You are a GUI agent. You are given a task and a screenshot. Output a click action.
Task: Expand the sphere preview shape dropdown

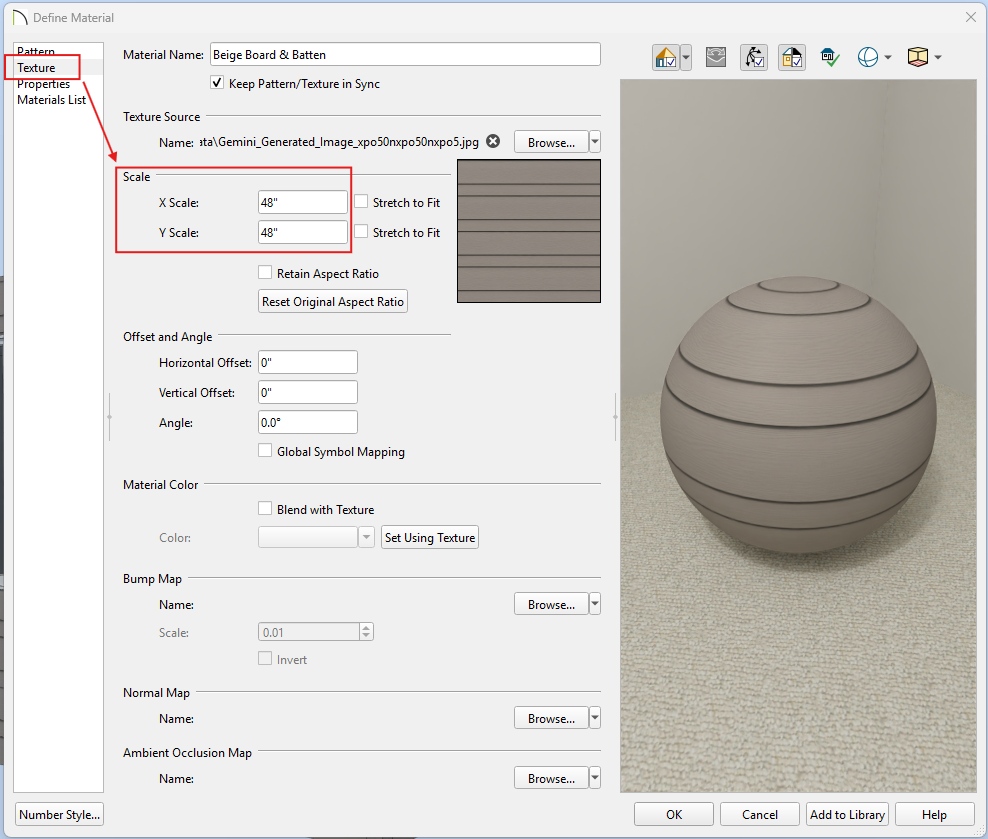(888, 57)
